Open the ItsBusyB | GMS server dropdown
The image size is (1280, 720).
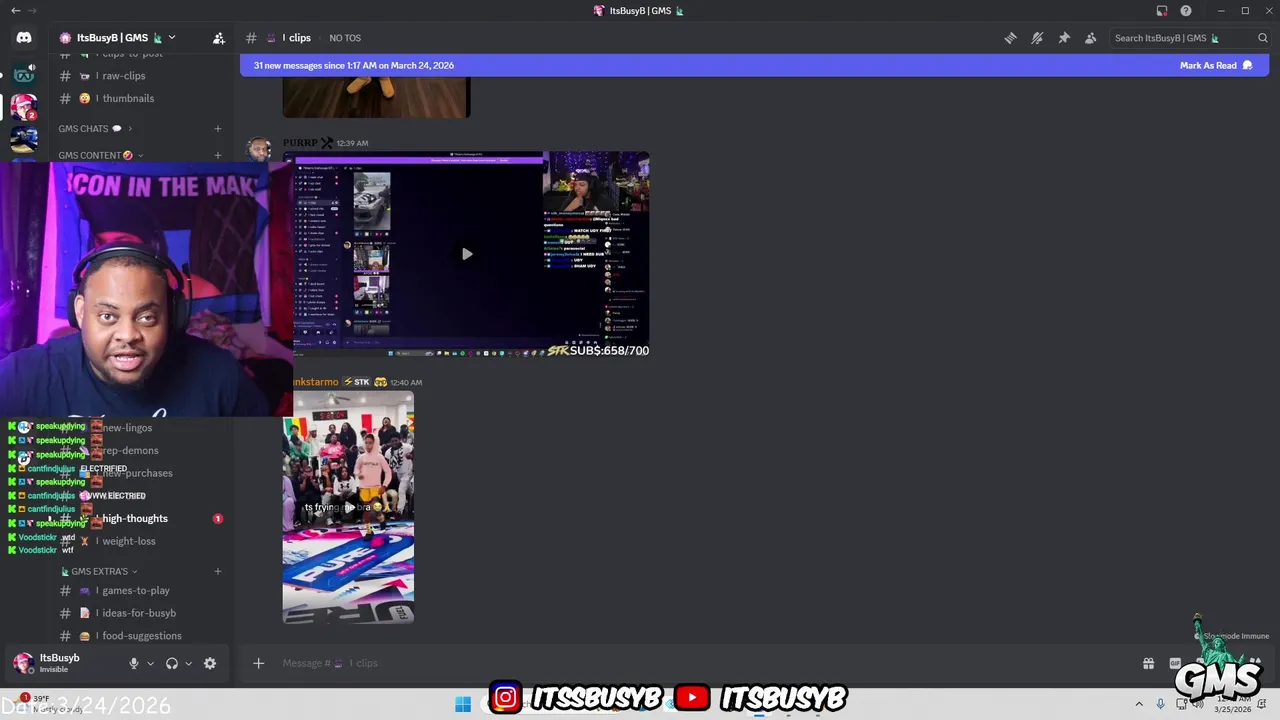click(118, 38)
